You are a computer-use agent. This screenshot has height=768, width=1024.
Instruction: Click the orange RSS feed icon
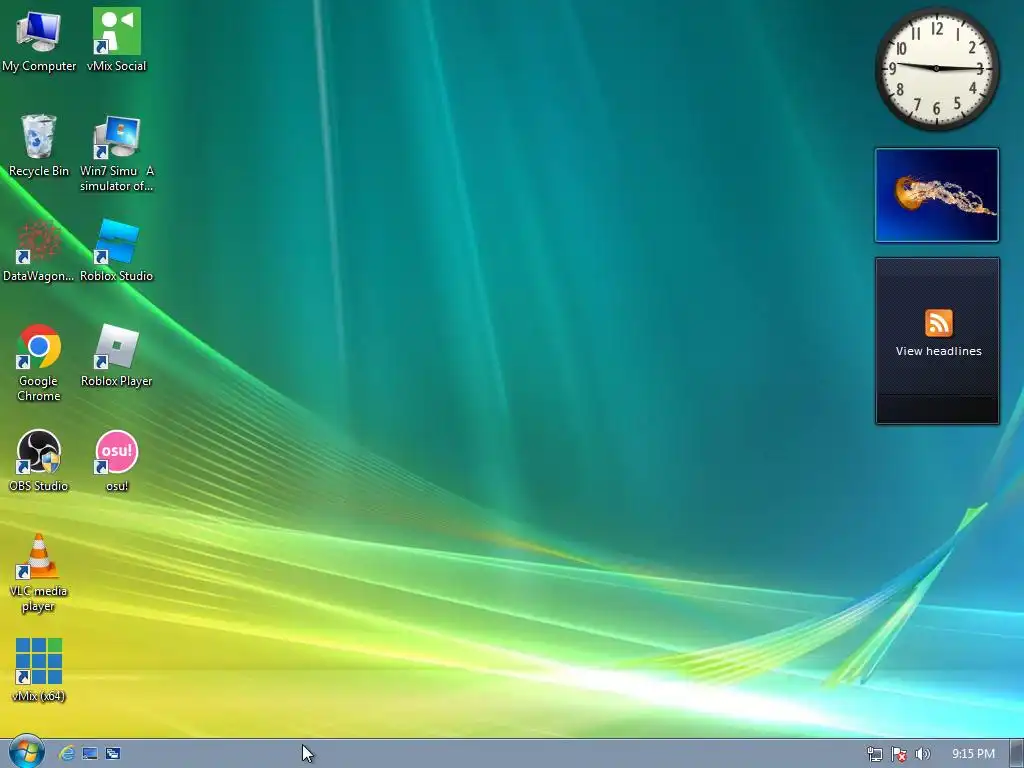[x=938, y=323]
